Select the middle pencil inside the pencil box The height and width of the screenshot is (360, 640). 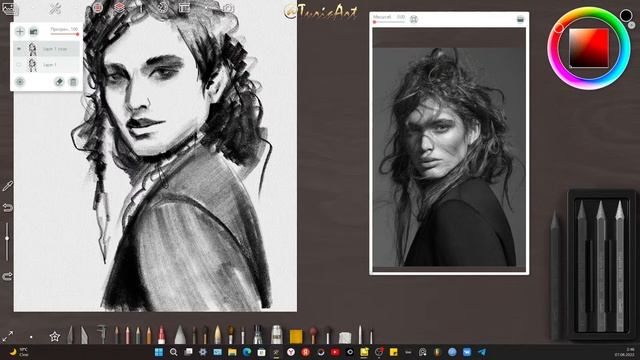coord(601,266)
